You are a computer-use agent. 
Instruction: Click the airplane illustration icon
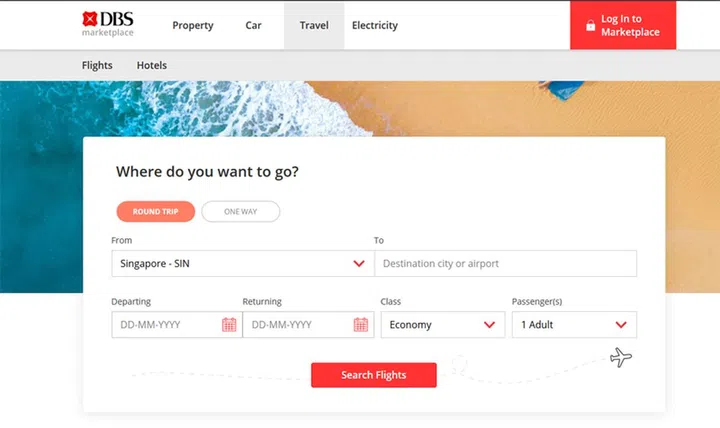click(x=621, y=357)
